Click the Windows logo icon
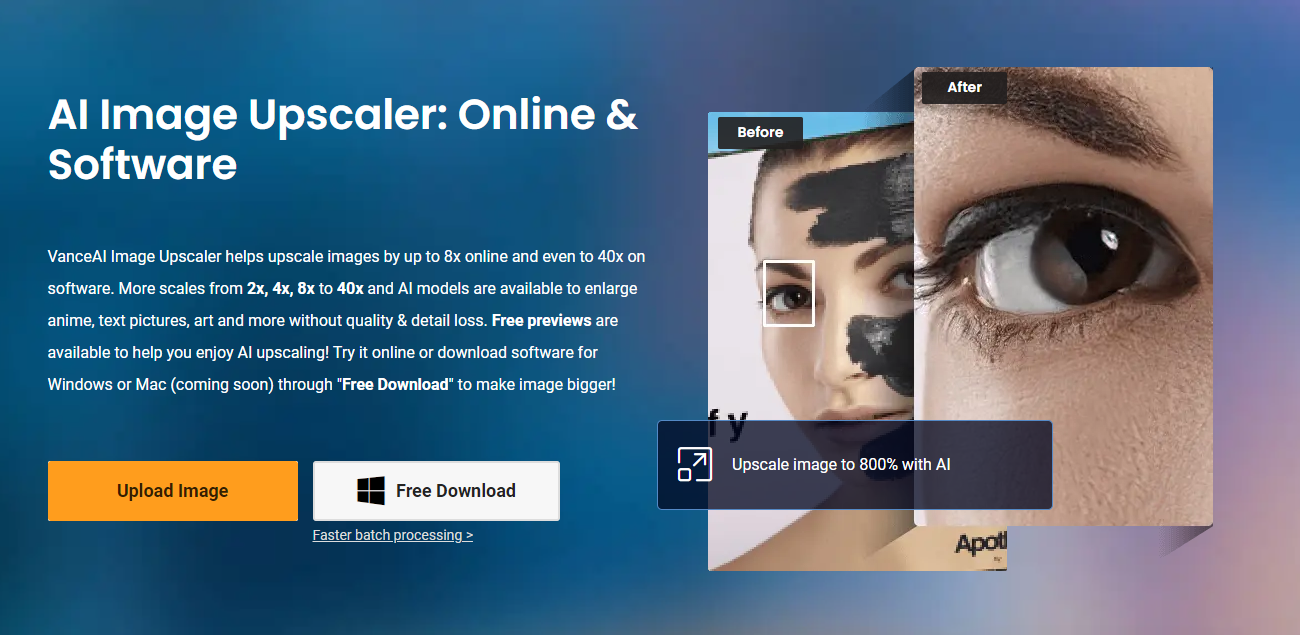The image size is (1300, 635). (x=371, y=490)
